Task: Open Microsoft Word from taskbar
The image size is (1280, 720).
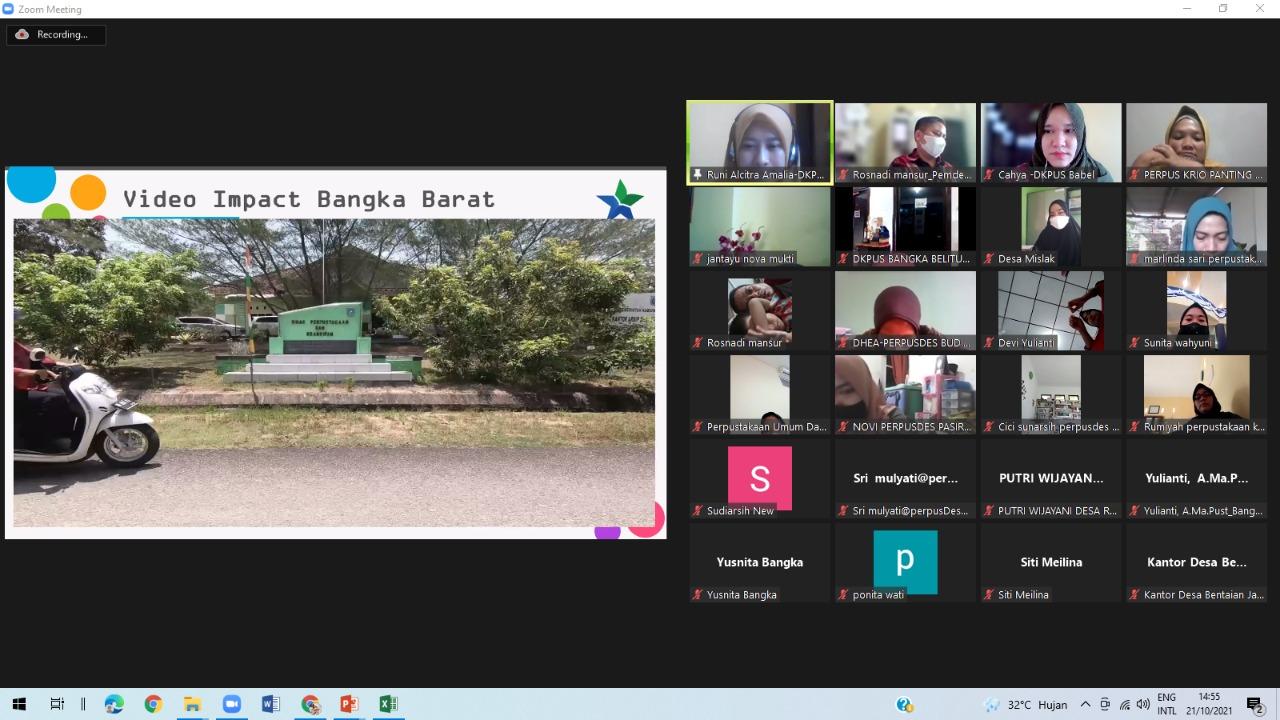Action: (271, 704)
